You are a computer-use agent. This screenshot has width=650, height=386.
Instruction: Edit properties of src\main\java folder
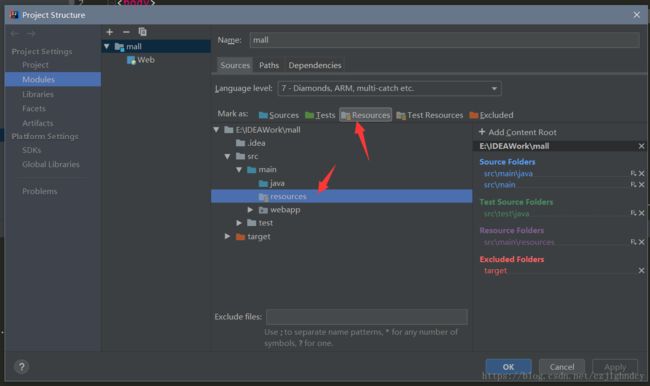(633, 173)
